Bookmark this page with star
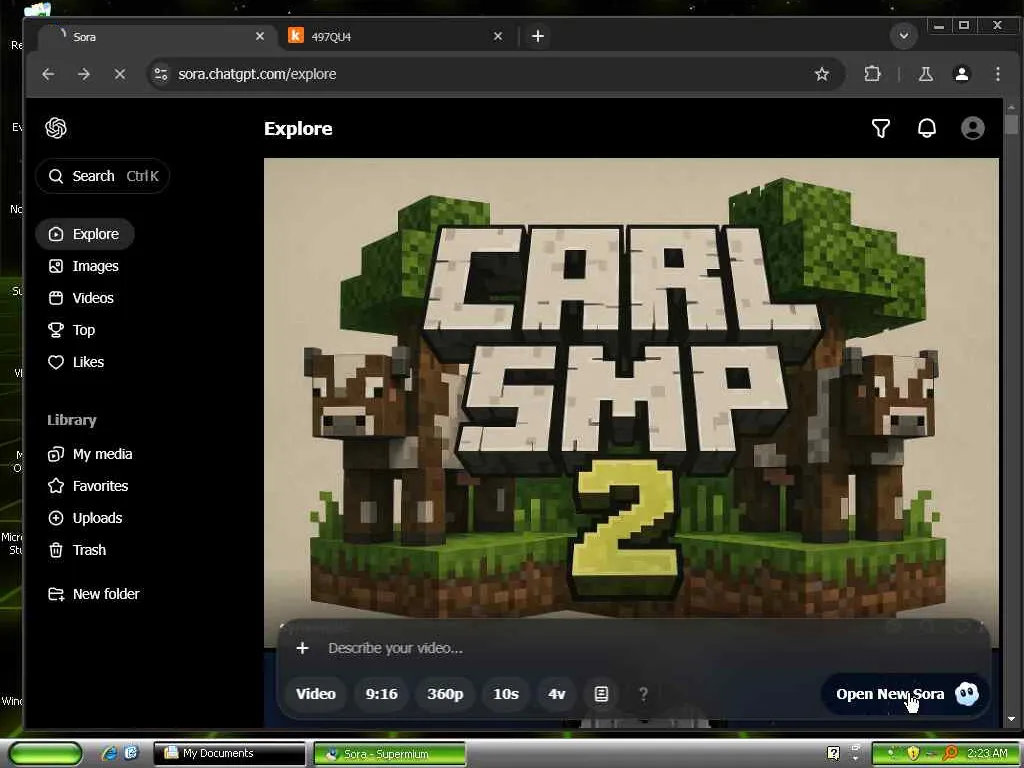This screenshot has width=1024, height=768. [822, 74]
